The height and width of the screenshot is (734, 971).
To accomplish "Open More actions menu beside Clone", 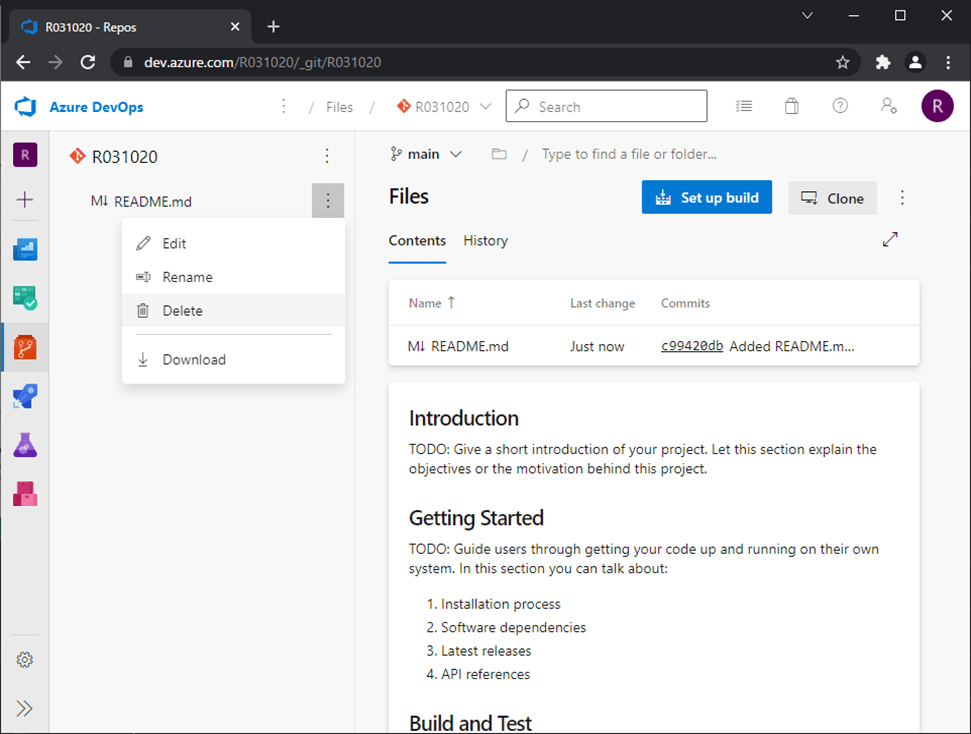I will tap(902, 198).
